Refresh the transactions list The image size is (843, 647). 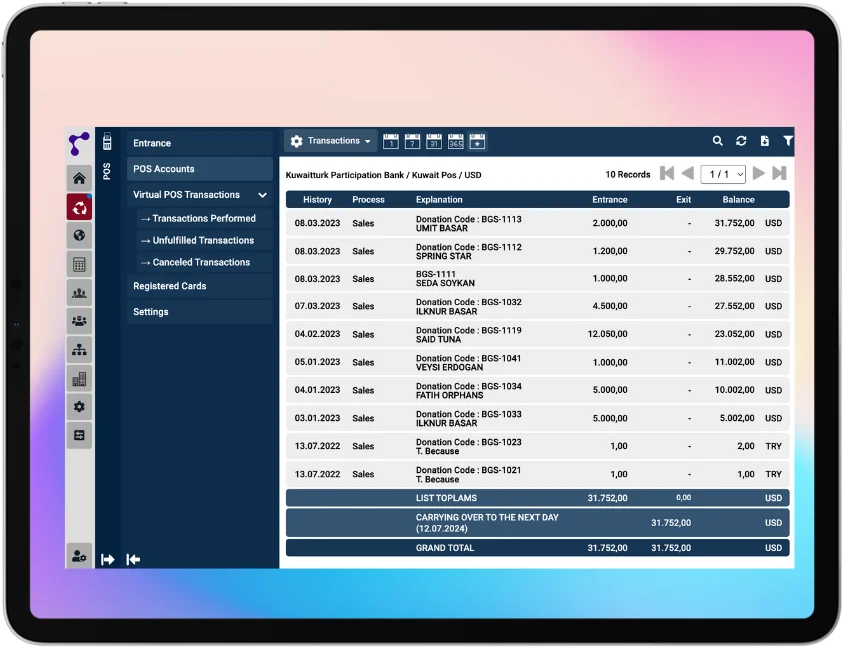[x=741, y=142]
